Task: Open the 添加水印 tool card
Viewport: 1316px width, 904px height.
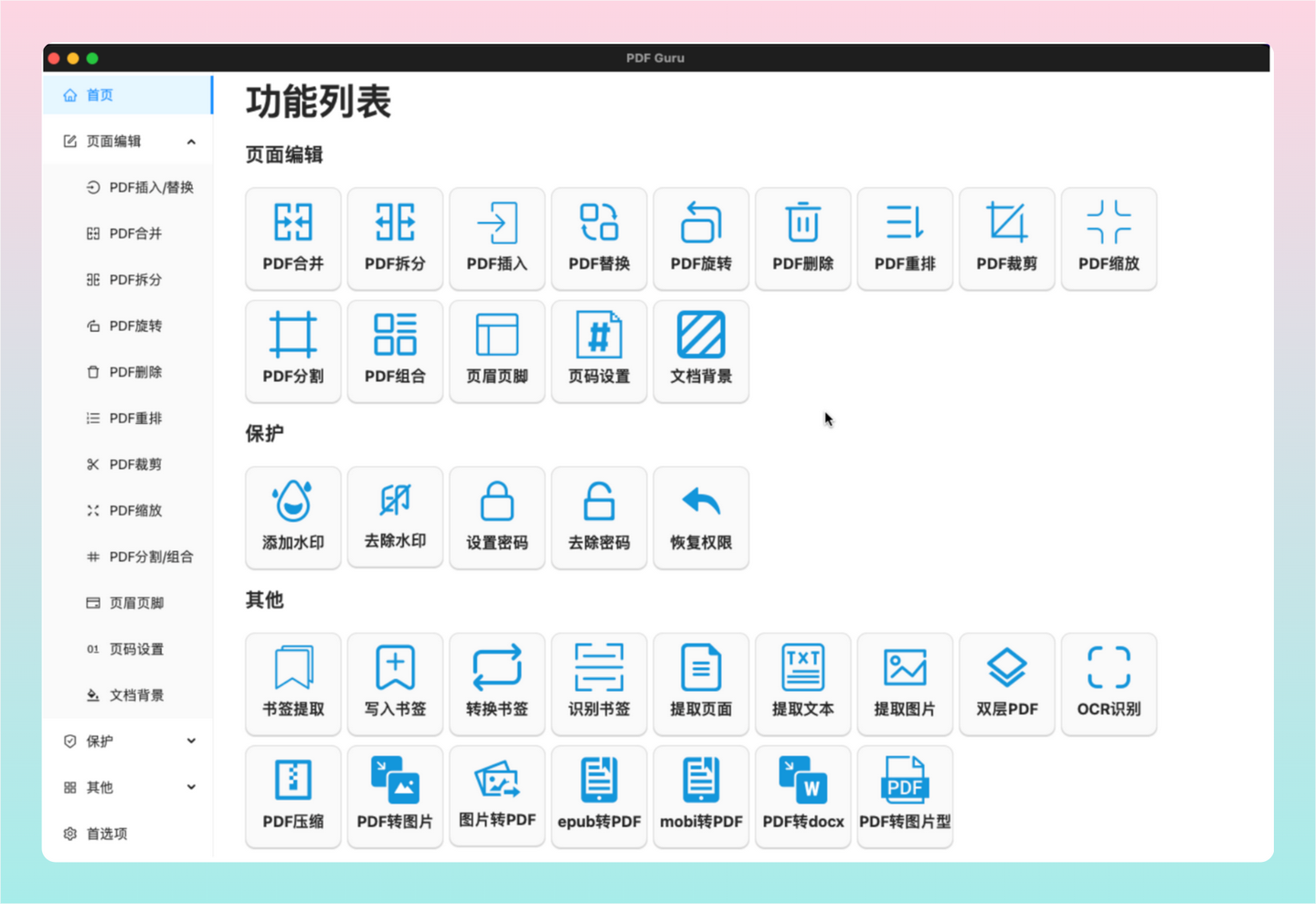Action: (x=293, y=518)
